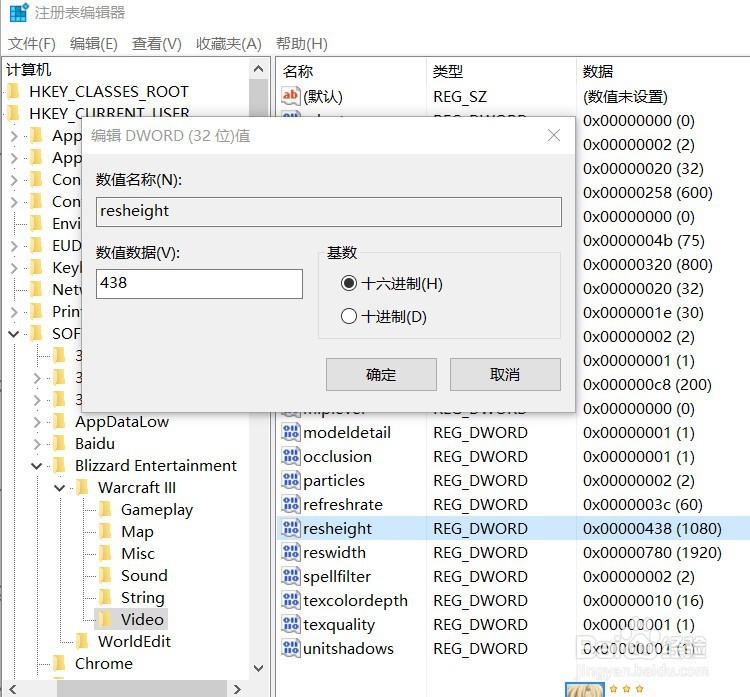Expand the Baidu tree node

(x=37, y=443)
